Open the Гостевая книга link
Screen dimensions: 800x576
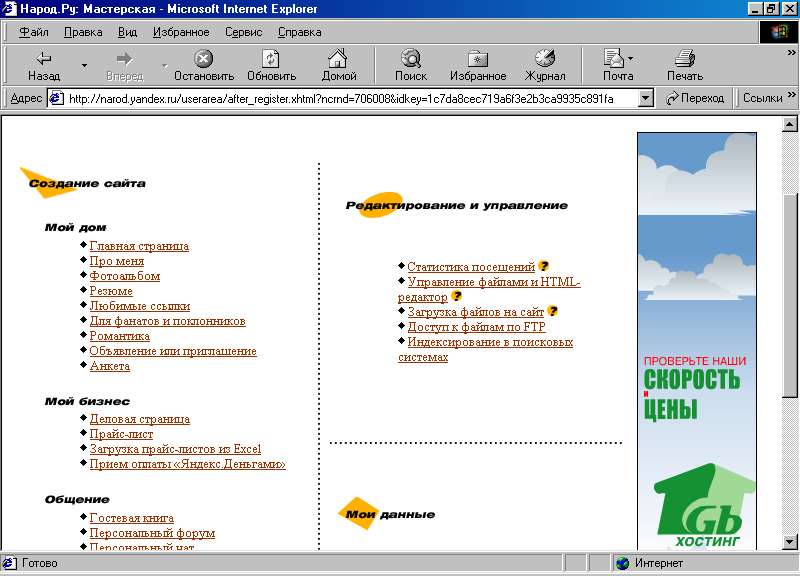point(132,518)
